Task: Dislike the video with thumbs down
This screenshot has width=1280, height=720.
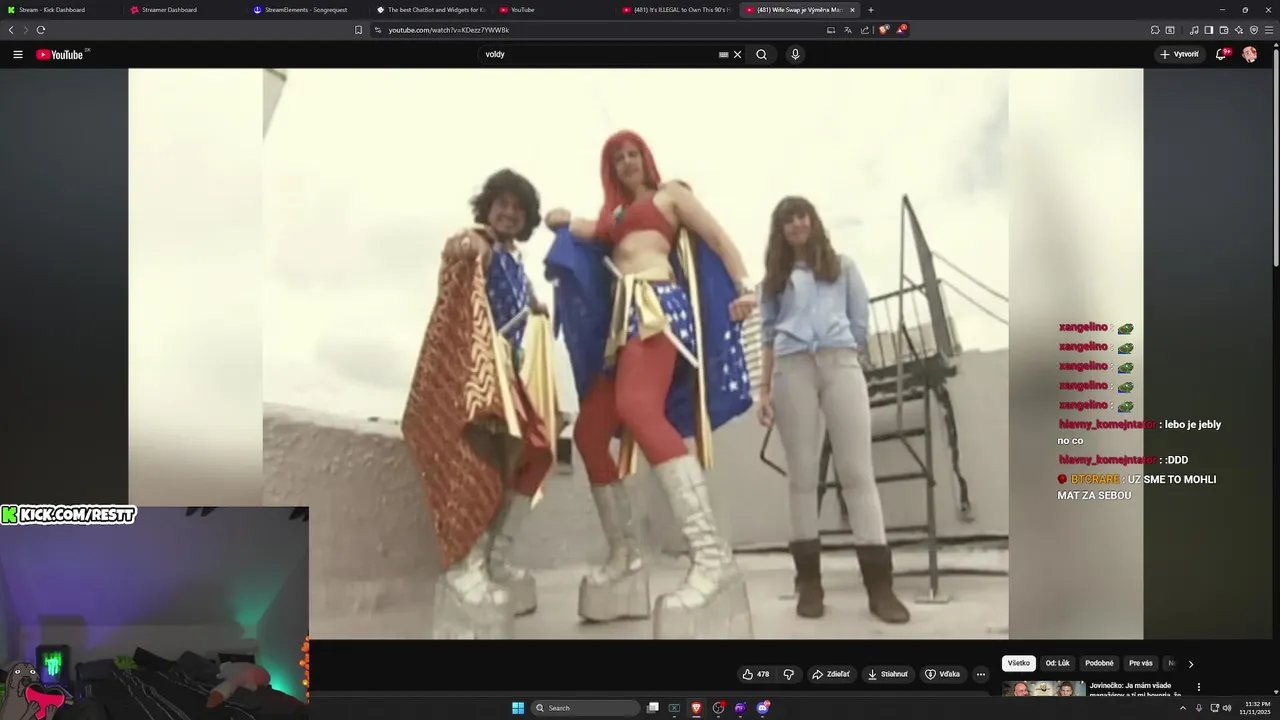Action: [x=788, y=674]
